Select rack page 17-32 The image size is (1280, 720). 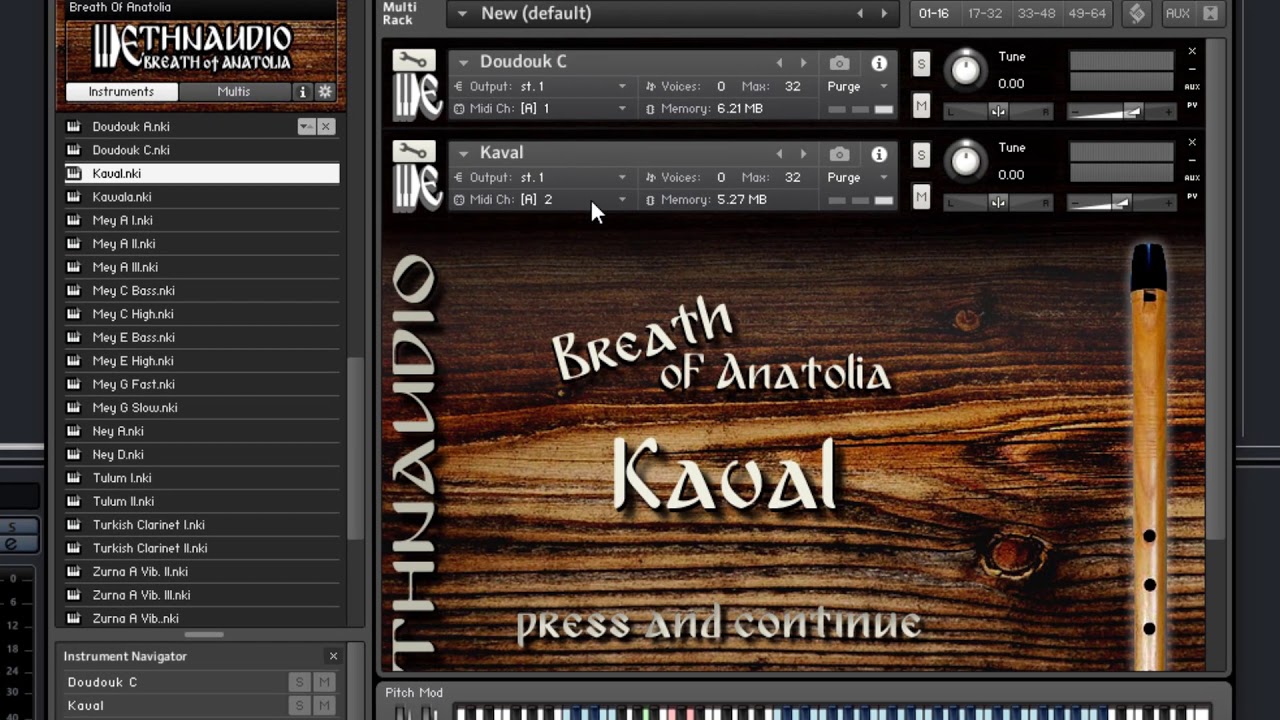point(985,14)
